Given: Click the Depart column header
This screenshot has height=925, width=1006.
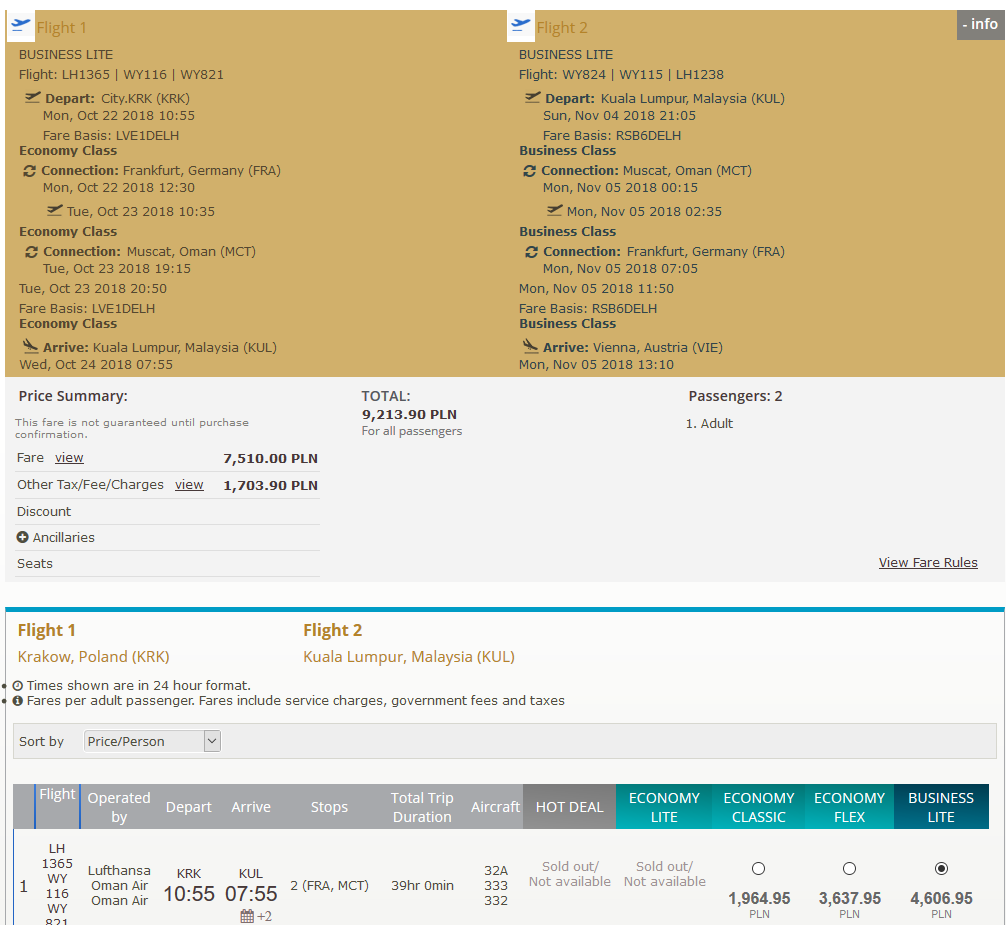Looking at the screenshot, I should pos(189,807).
